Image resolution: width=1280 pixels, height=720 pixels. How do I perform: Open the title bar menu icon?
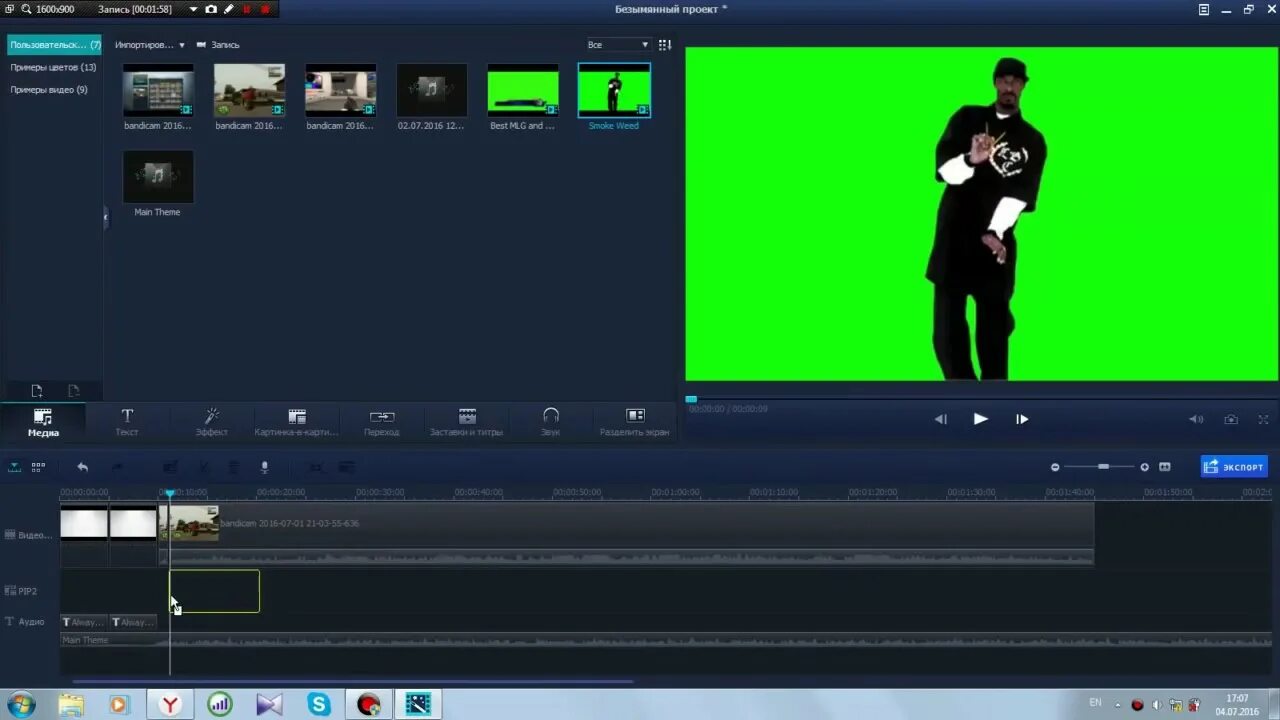[x=1204, y=9]
